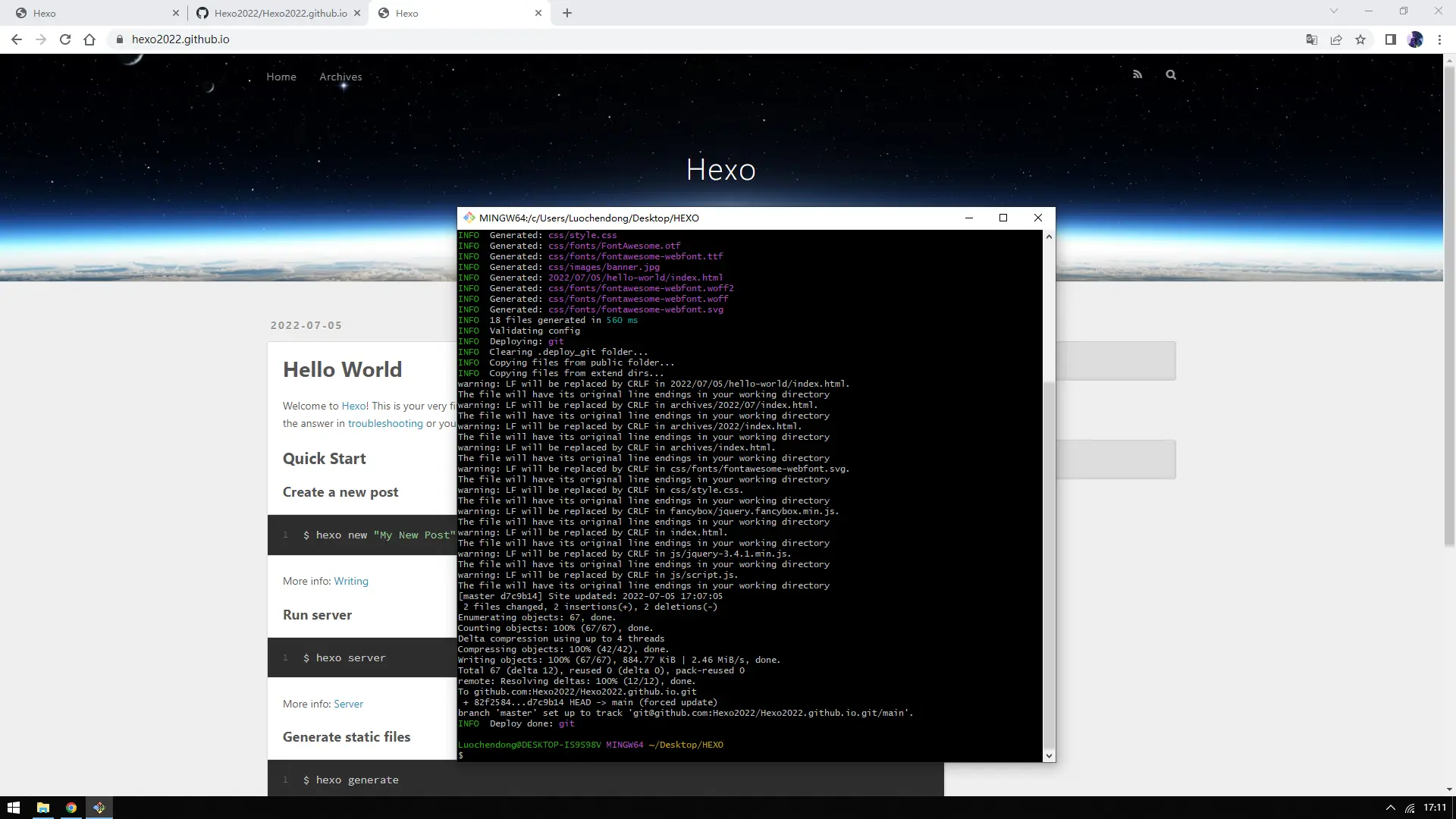Open the 2022-07-05 post date link

click(306, 325)
